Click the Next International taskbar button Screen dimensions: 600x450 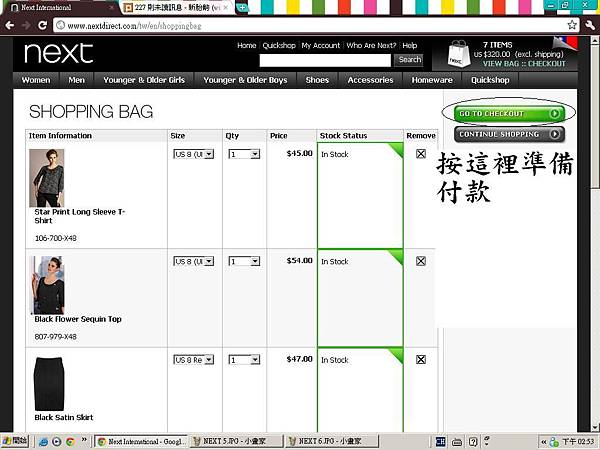pos(141,441)
